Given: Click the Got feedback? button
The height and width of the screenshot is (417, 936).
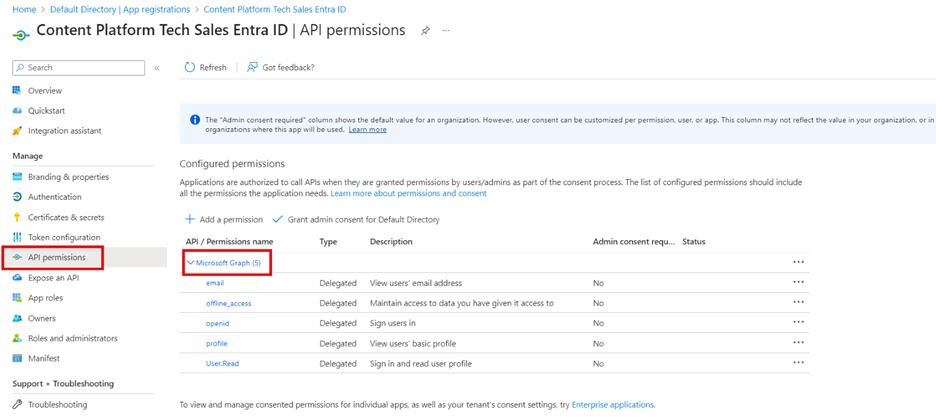Looking at the screenshot, I should (x=281, y=67).
